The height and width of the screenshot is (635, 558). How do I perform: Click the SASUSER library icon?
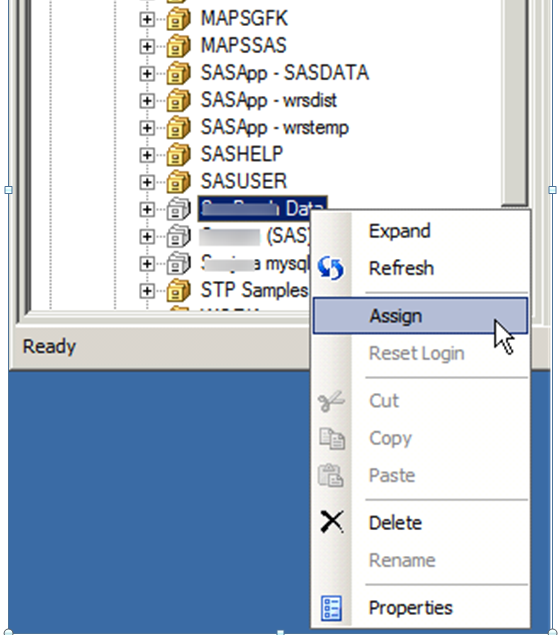[179, 182]
